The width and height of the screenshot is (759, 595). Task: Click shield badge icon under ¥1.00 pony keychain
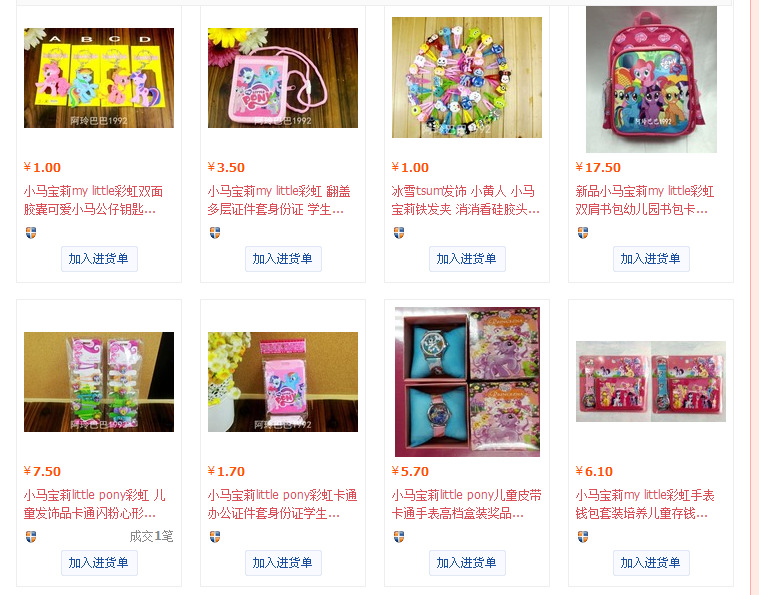(30, 233)
